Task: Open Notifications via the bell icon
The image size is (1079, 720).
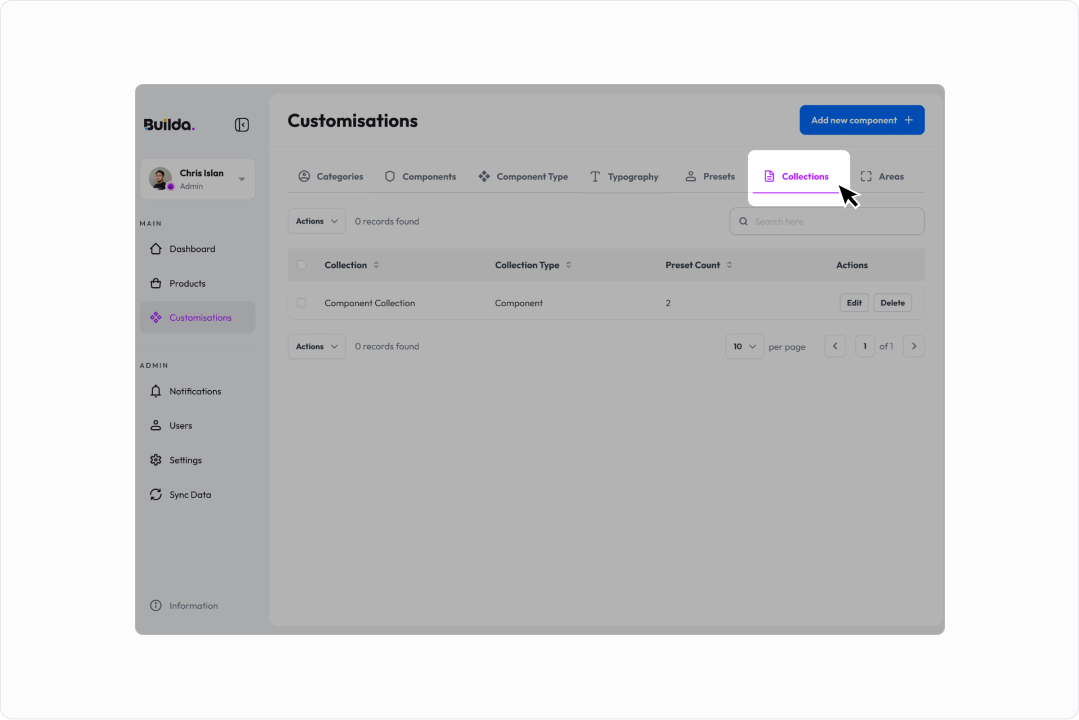Action: click(x=156, y=391)
